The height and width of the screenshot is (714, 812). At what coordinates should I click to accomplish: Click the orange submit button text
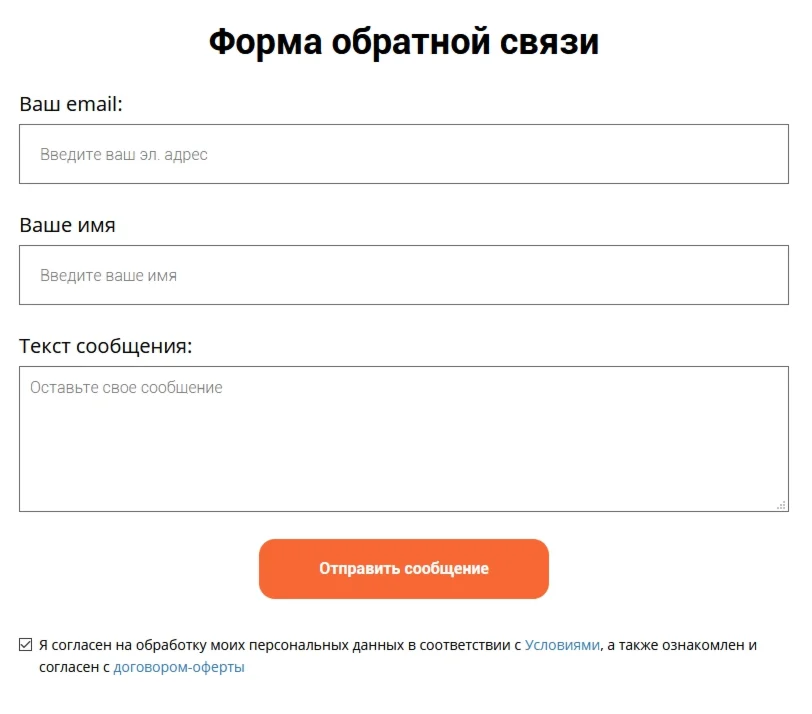404,568
